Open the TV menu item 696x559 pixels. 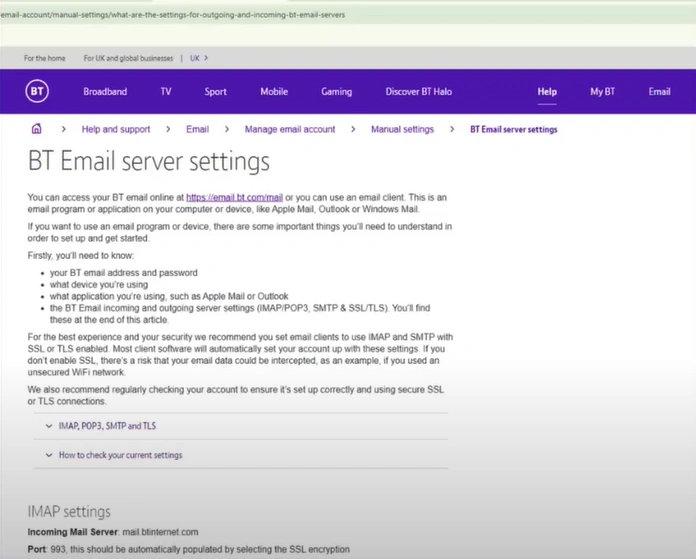(x=166, y=92)
